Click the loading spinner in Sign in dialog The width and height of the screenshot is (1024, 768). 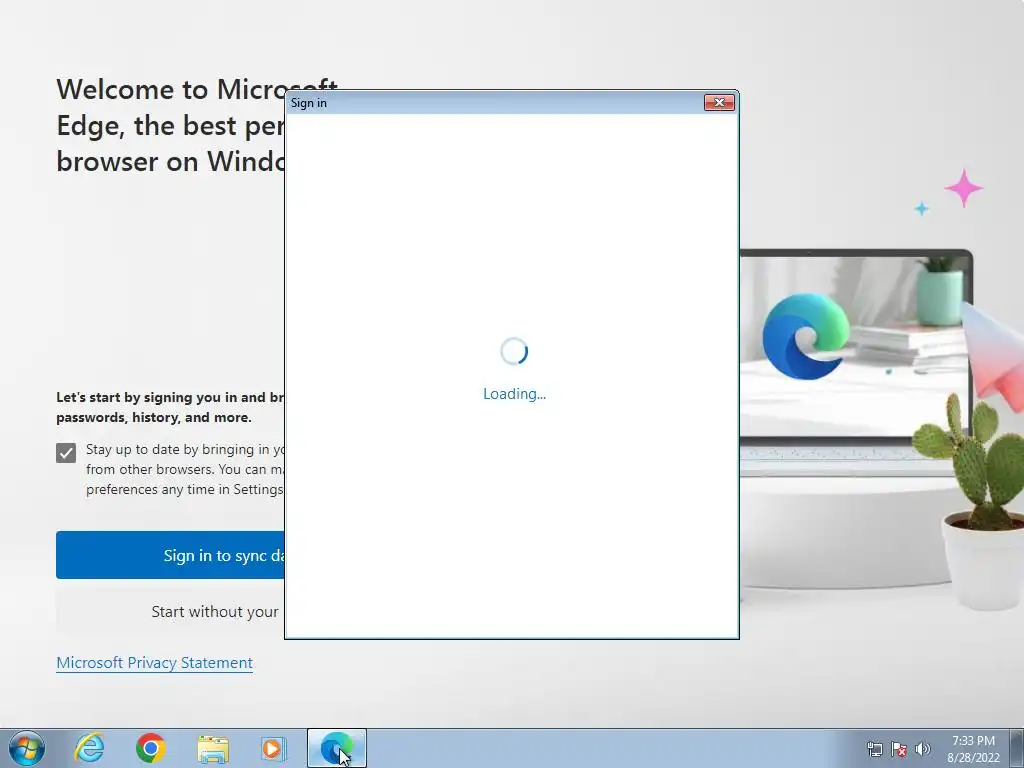(x=514, y=351)
